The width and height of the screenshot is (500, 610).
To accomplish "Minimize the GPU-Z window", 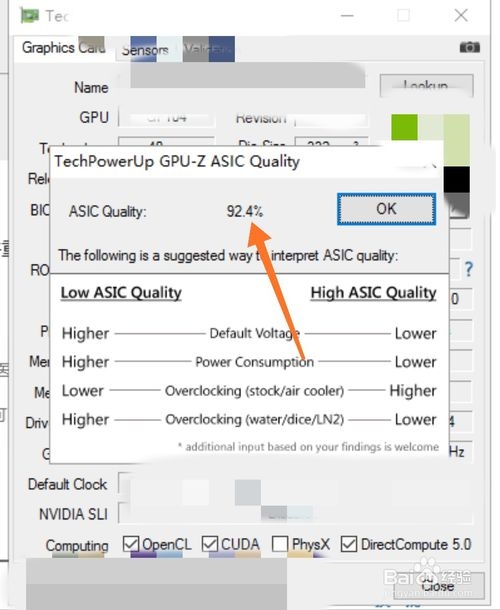I will pos(347,16).
